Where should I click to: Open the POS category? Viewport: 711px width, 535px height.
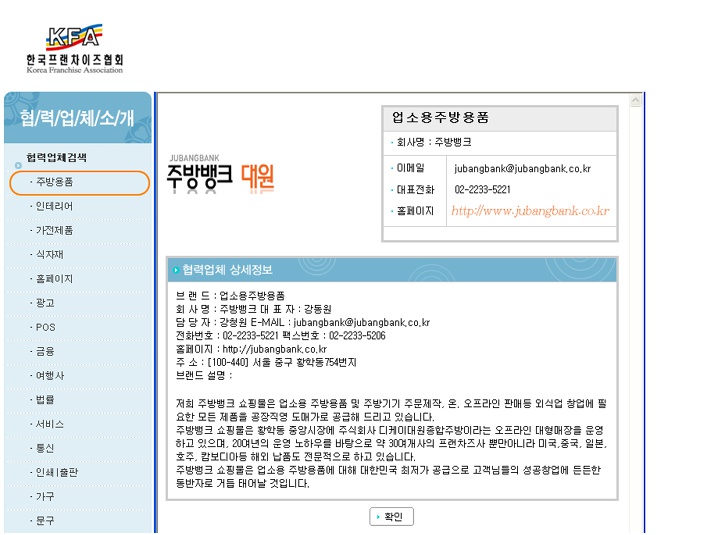click(x=46, y=327)
